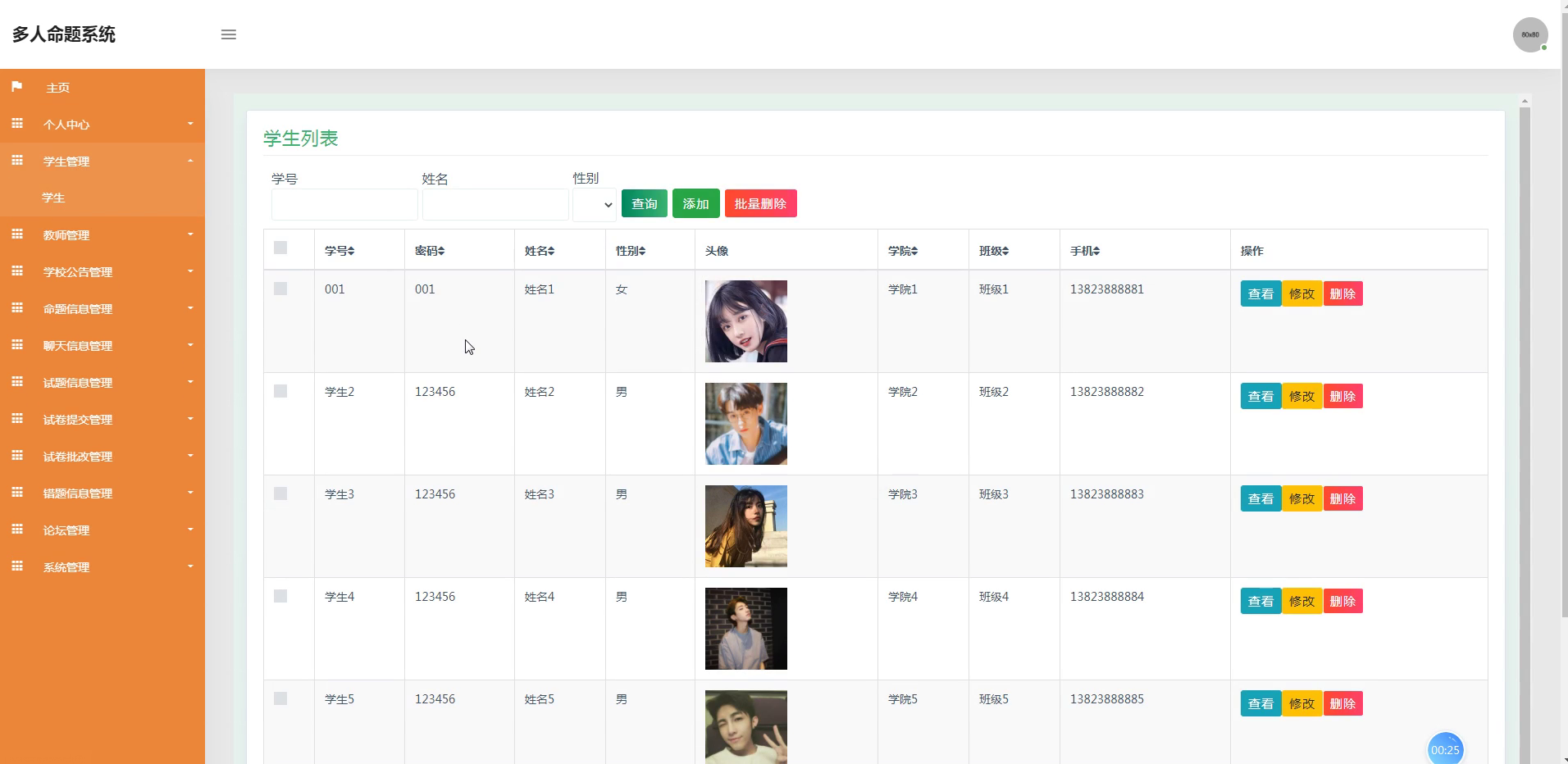
Task: Sort table by 密码 column arrows
Action: pos(441,251)
